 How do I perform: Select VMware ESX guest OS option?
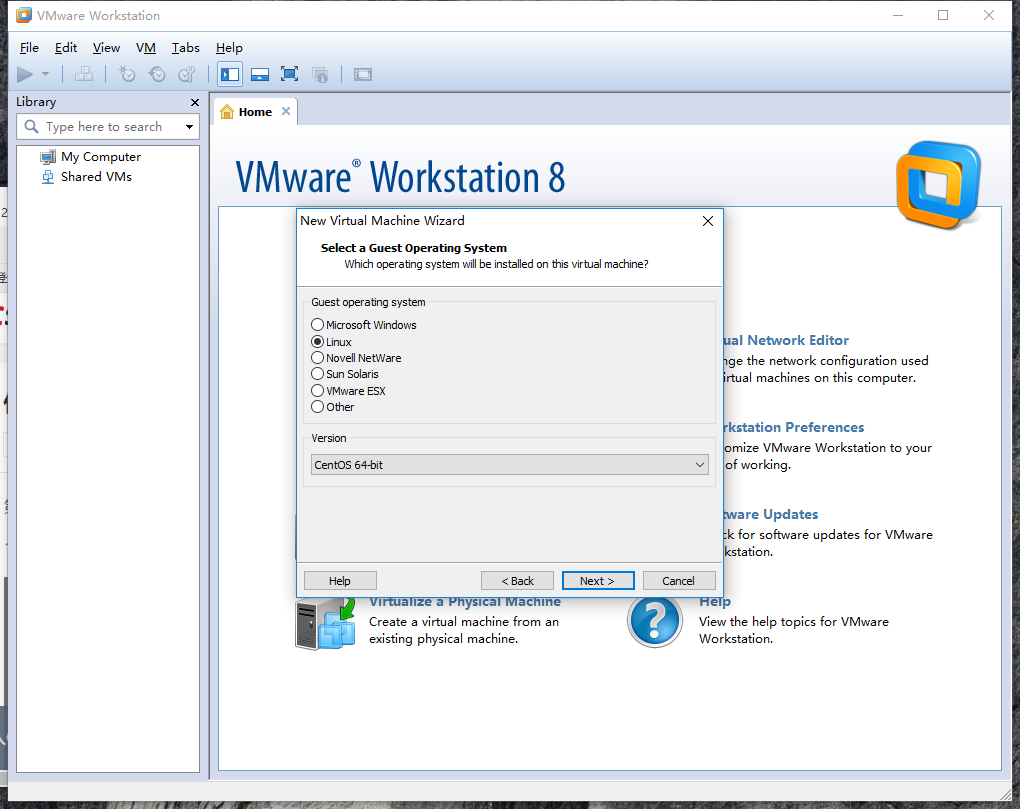pyautogui.click(x=348, y=391)
